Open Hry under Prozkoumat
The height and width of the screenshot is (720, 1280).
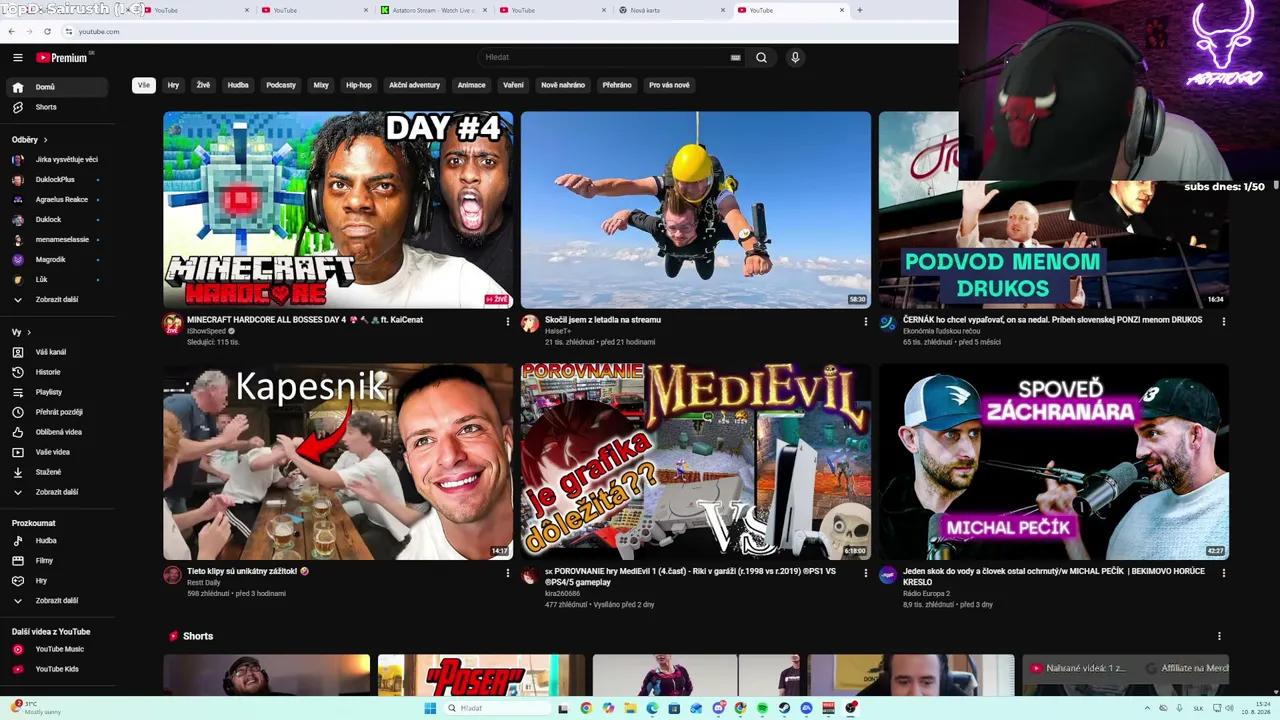(x=56, y=581)
